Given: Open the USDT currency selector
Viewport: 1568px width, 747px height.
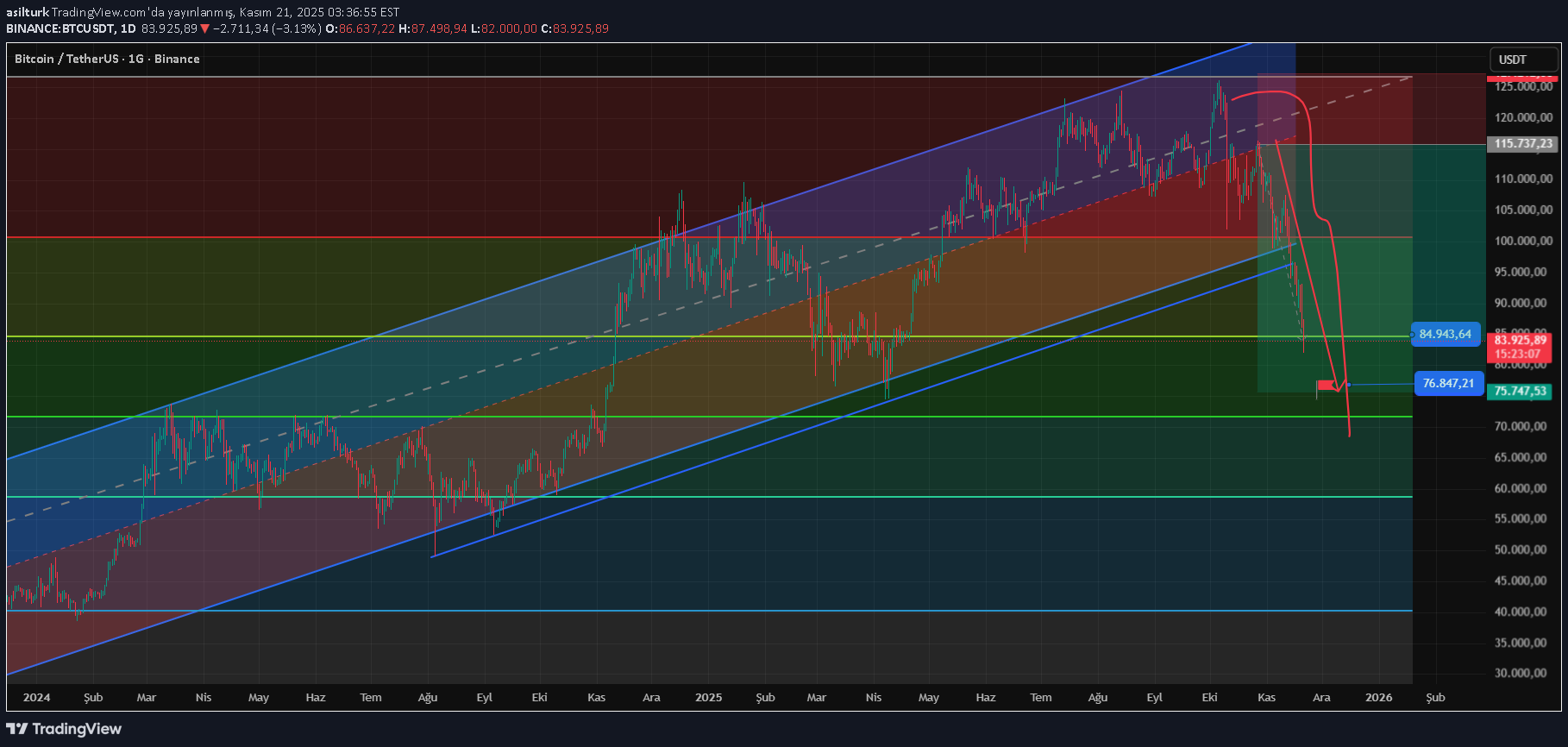Looking at the screenshot, I should point(1523,60).
